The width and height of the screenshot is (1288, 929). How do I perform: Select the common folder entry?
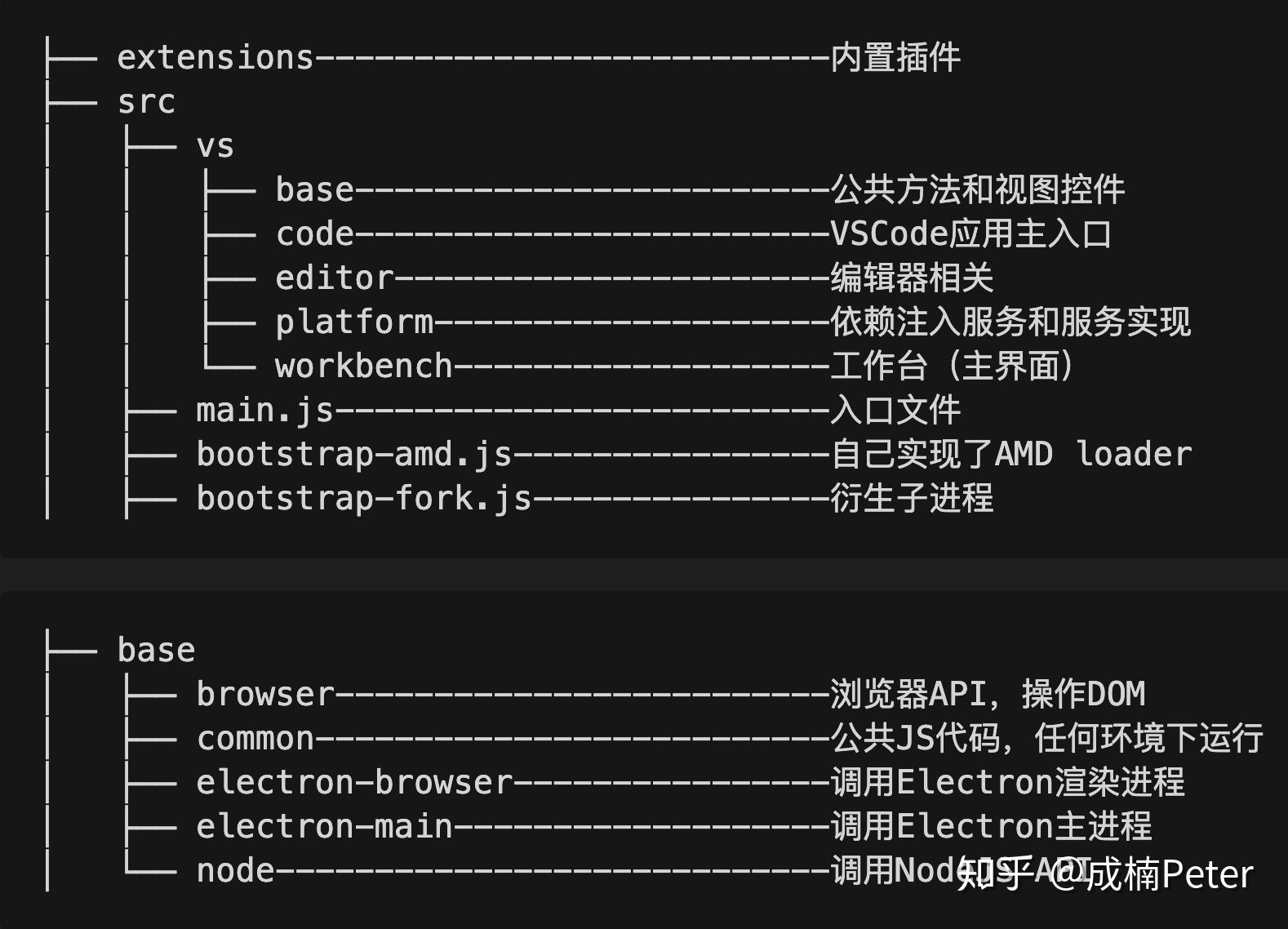(x=255, y=739)
